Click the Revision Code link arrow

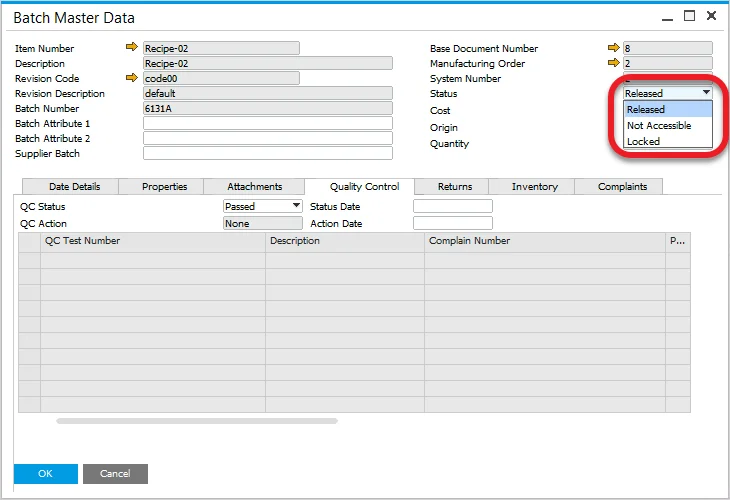(132, 77)
